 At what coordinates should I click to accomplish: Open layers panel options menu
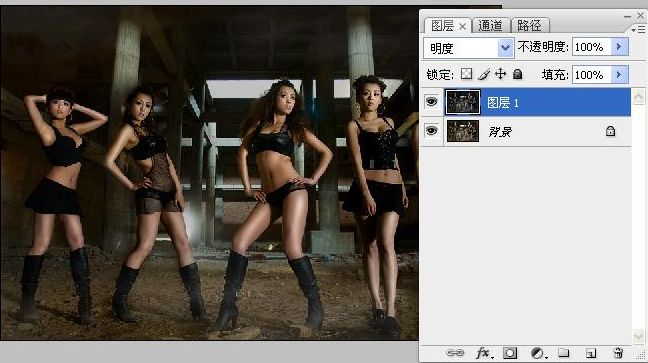pos(639,29)
